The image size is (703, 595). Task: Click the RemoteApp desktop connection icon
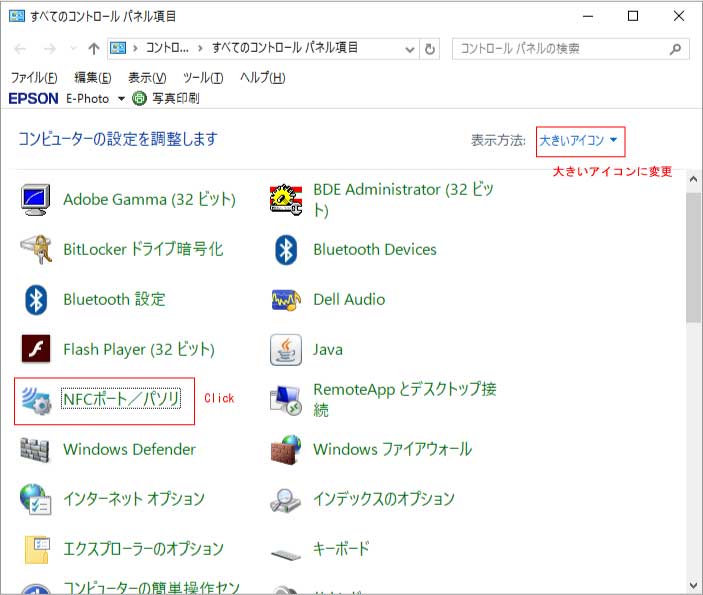coord(286,400)
